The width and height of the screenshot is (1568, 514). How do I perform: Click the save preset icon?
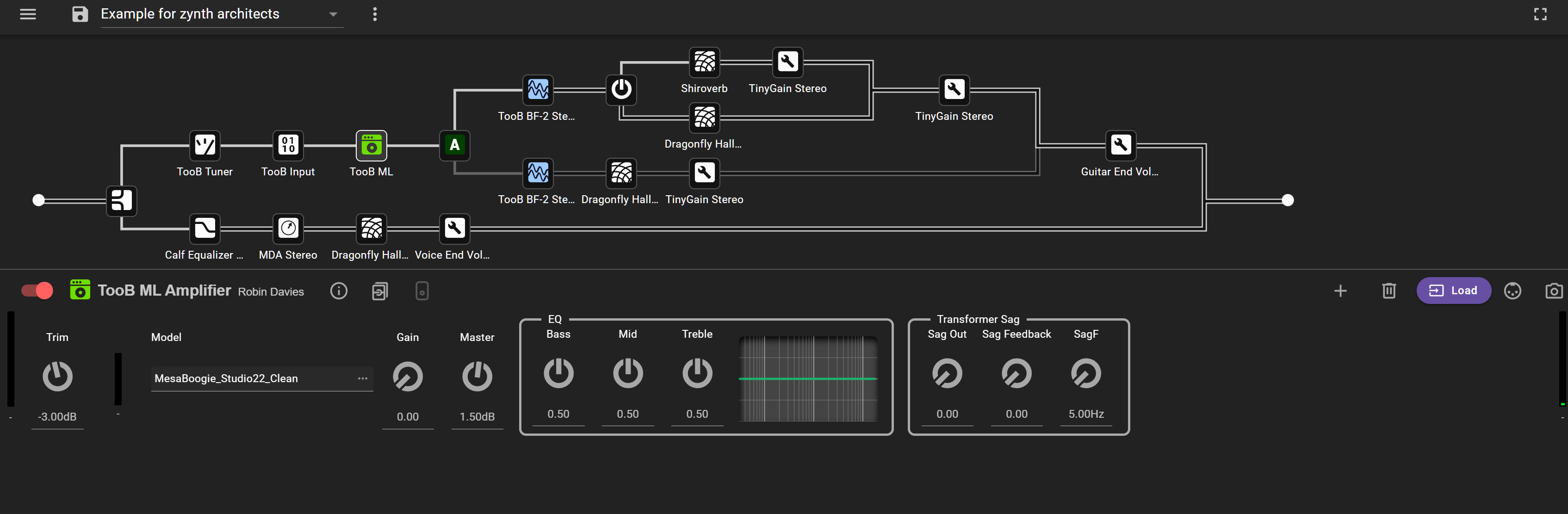tap(80, 14)
